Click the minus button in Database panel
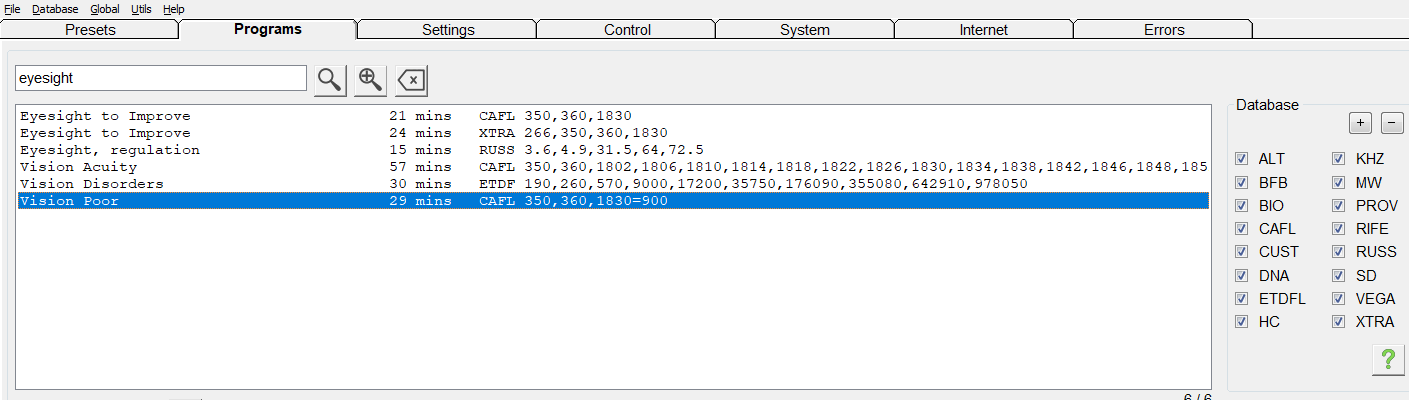Image resolution: width=1409 pixels, height=400 pixels. (1392, 123)
